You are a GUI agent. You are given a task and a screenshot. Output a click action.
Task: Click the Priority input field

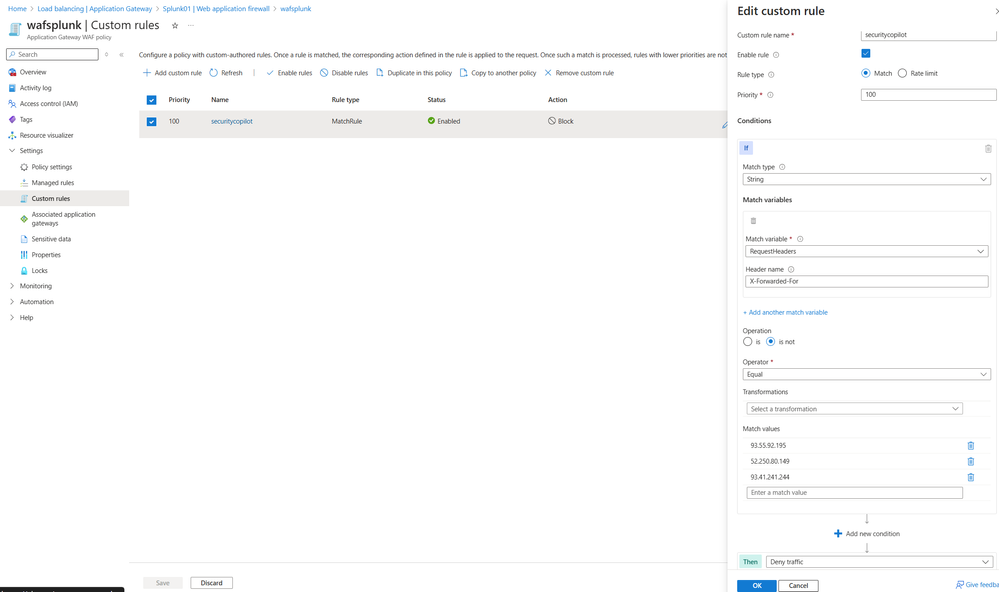point(928,94)
